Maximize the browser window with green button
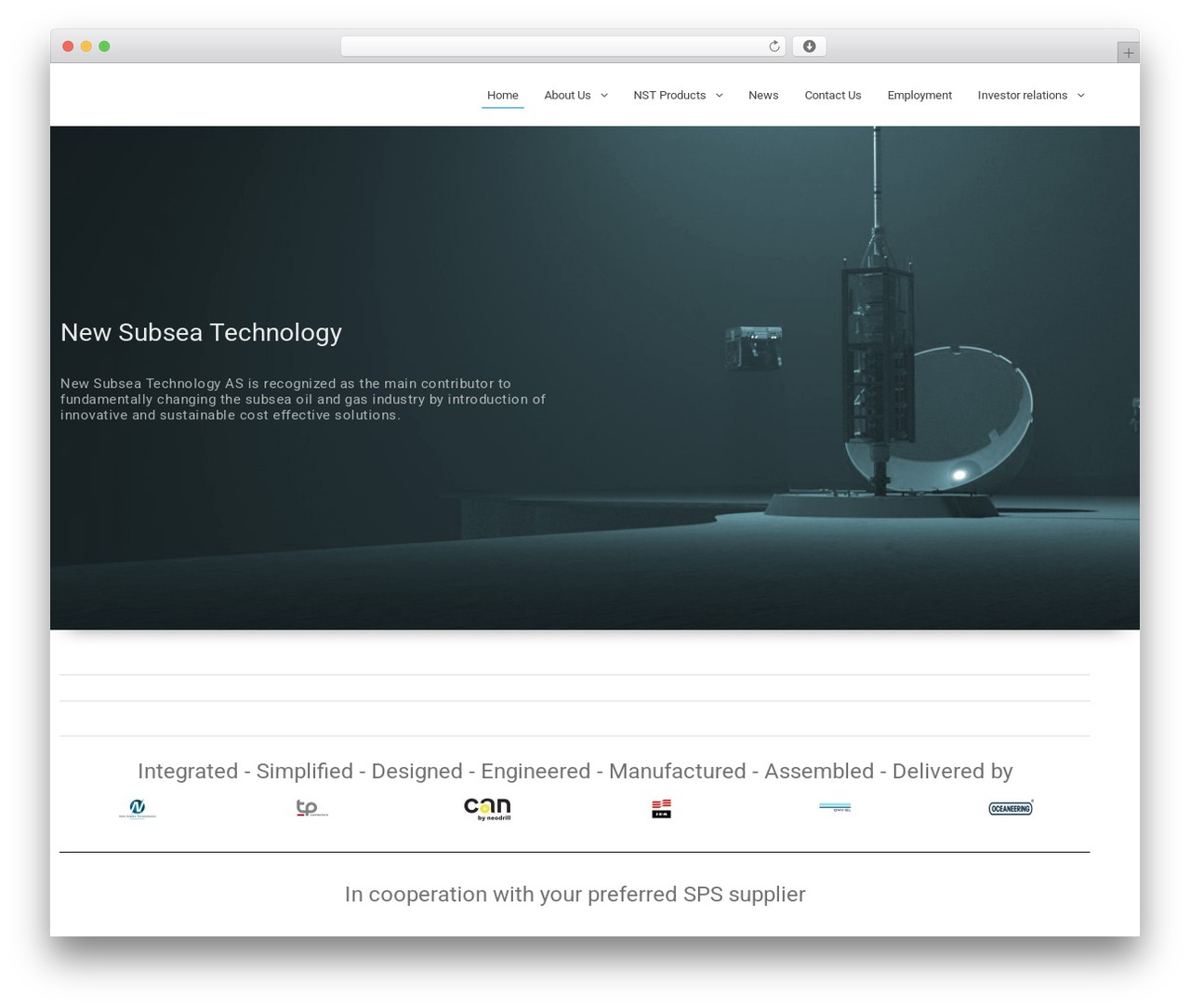 point(104,46)
